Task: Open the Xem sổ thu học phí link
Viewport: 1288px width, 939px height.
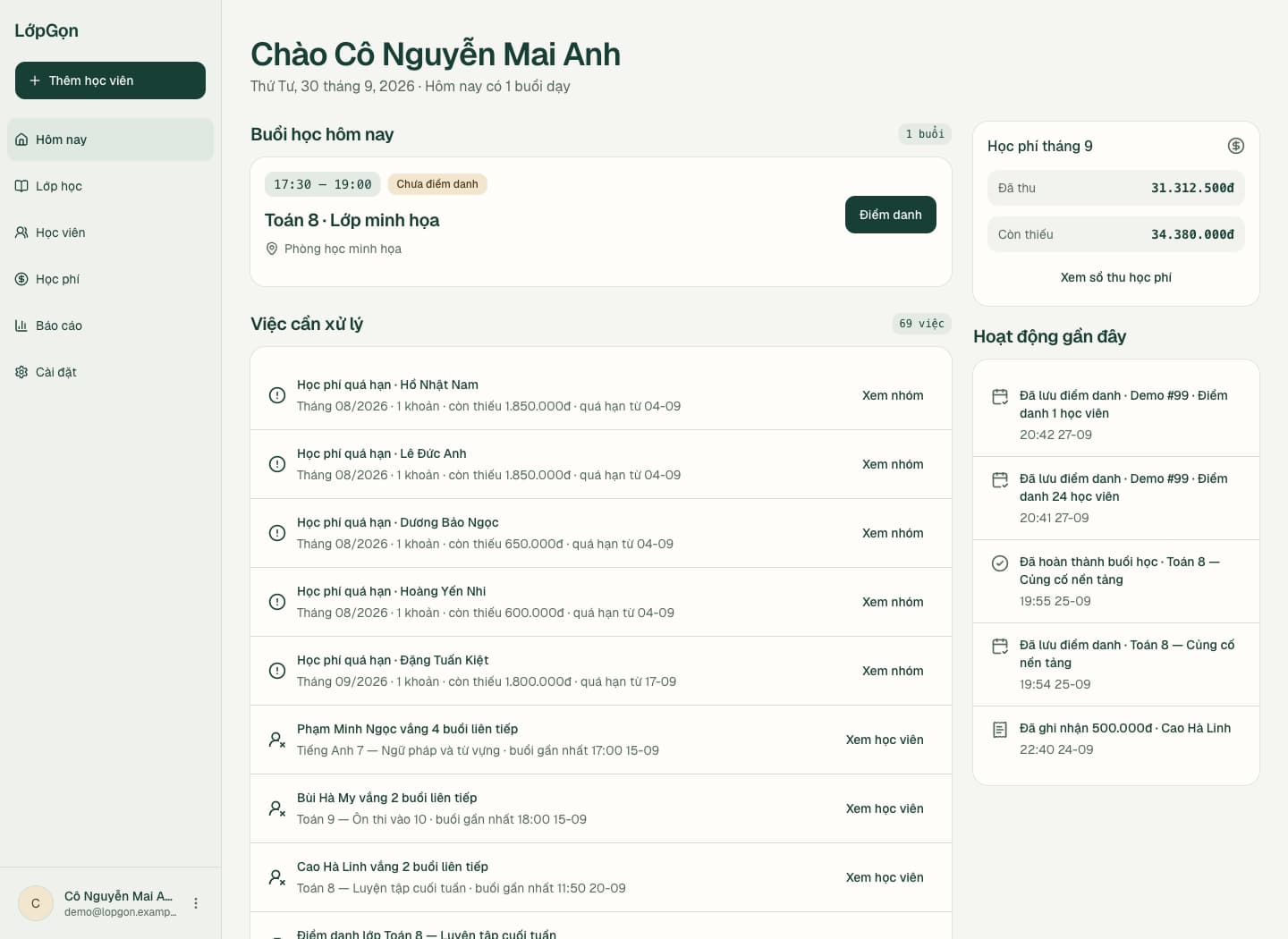Action: [1116, 277]
